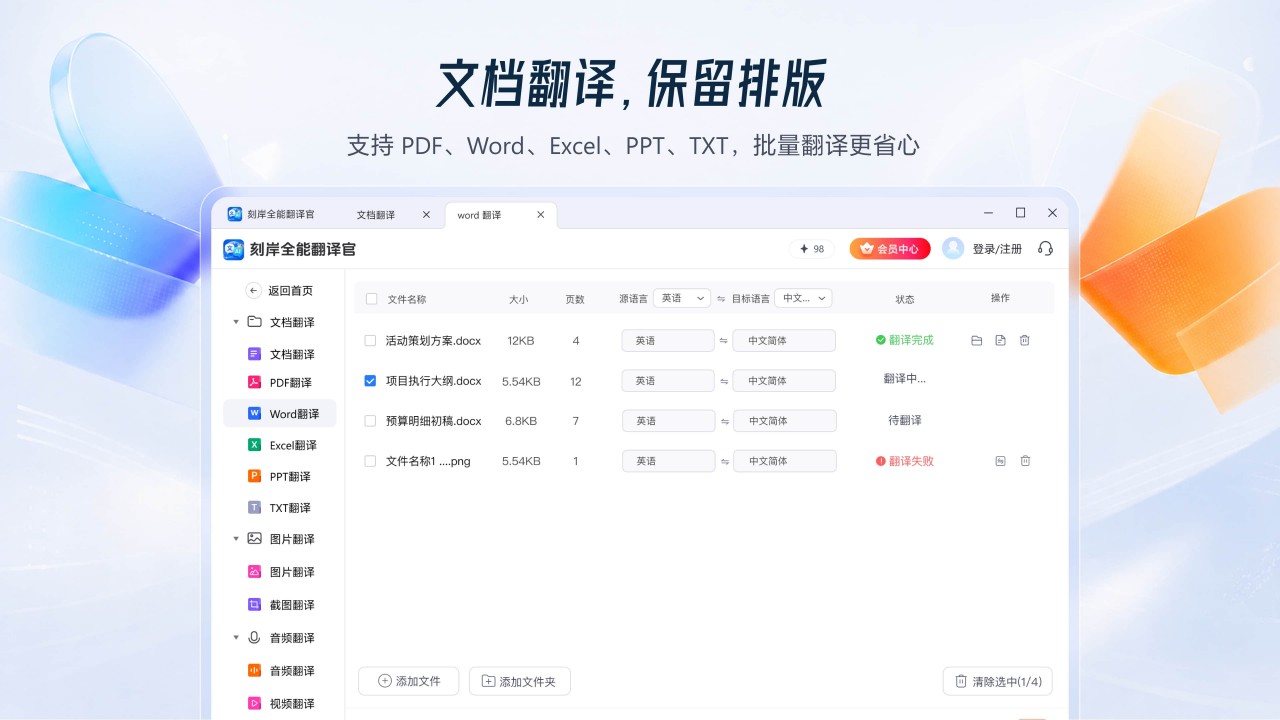Viewport: 1280px width, 720px height.
Task: Retry translation for 文件名称1 ....png
Action: click(1001, 461)
